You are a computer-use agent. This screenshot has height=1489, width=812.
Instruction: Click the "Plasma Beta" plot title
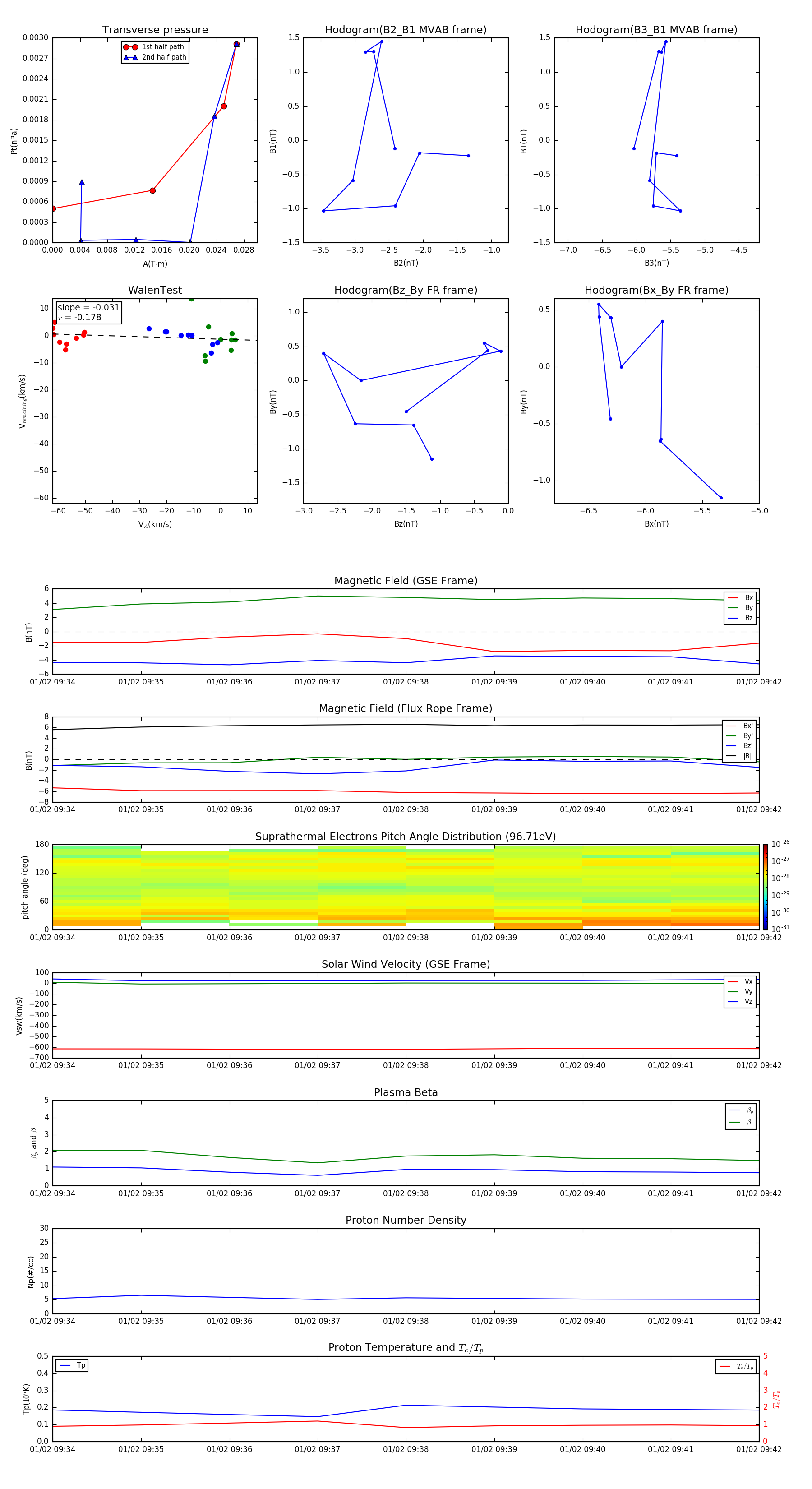click(406, 1092)
